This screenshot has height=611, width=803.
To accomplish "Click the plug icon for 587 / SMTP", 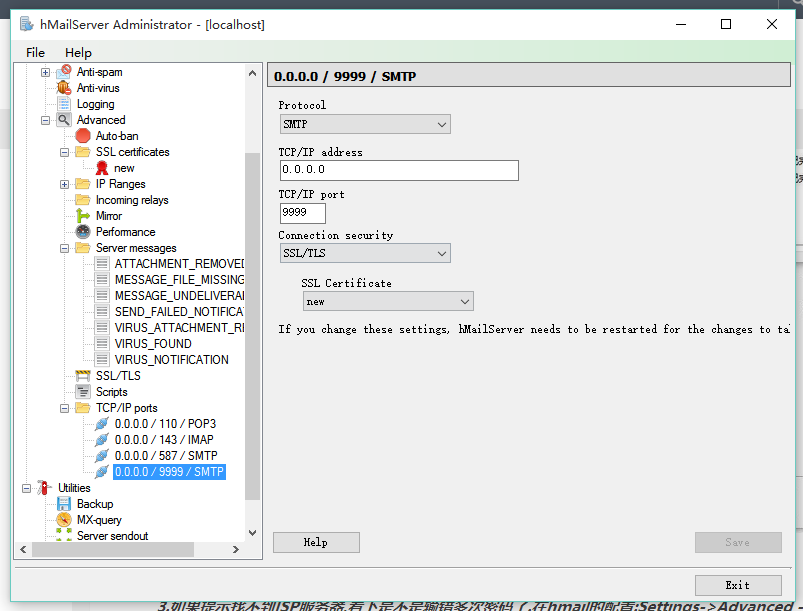I will [101, 455].
